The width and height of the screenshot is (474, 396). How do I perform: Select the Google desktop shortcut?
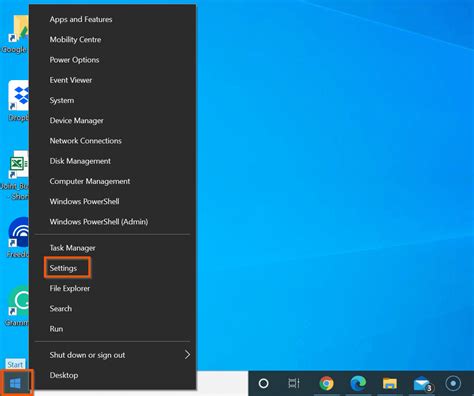point(16,34)
